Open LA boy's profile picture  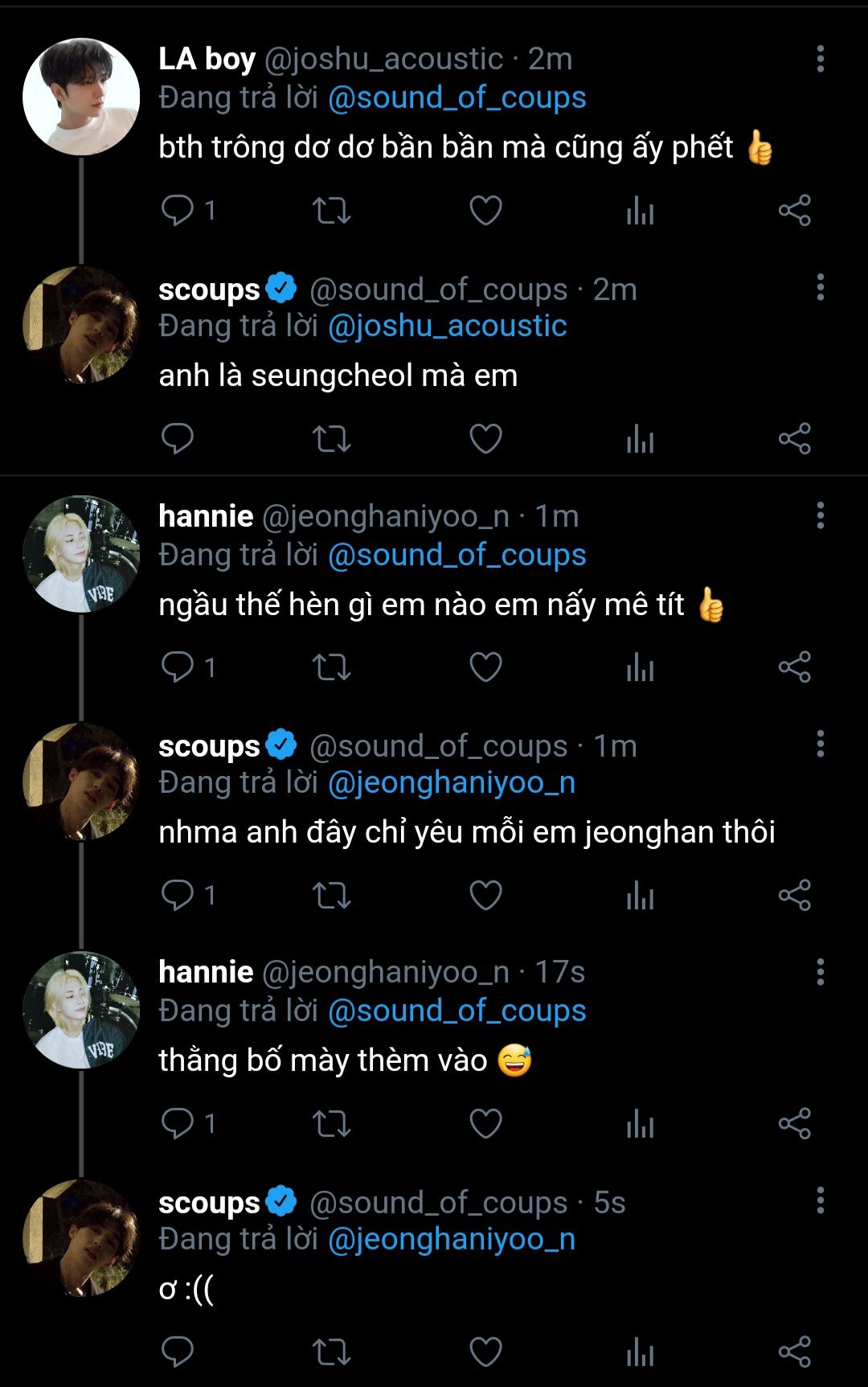coord(81,96)
